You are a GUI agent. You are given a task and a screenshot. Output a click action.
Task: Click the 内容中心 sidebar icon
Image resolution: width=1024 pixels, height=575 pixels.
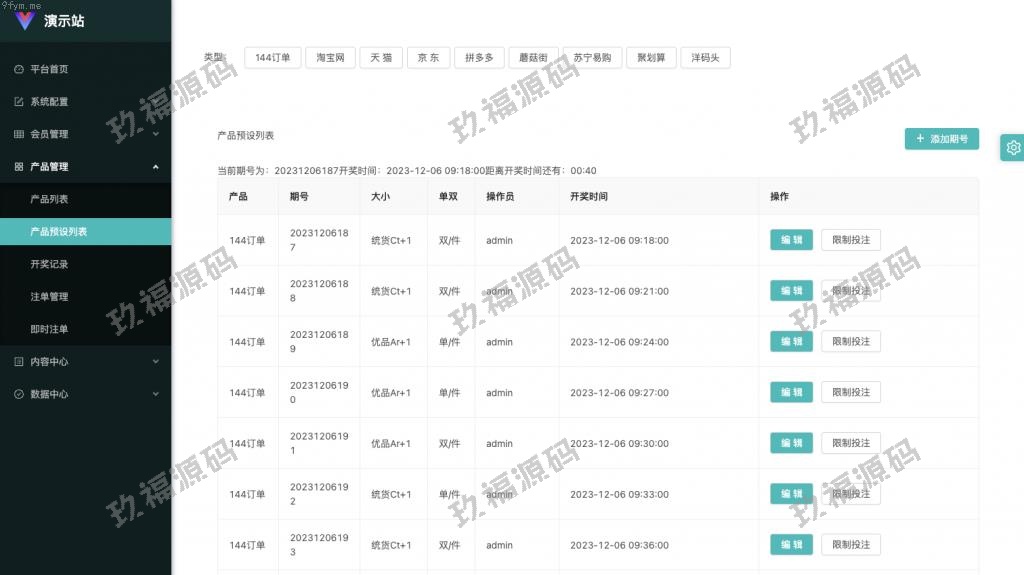coord(19,362)
